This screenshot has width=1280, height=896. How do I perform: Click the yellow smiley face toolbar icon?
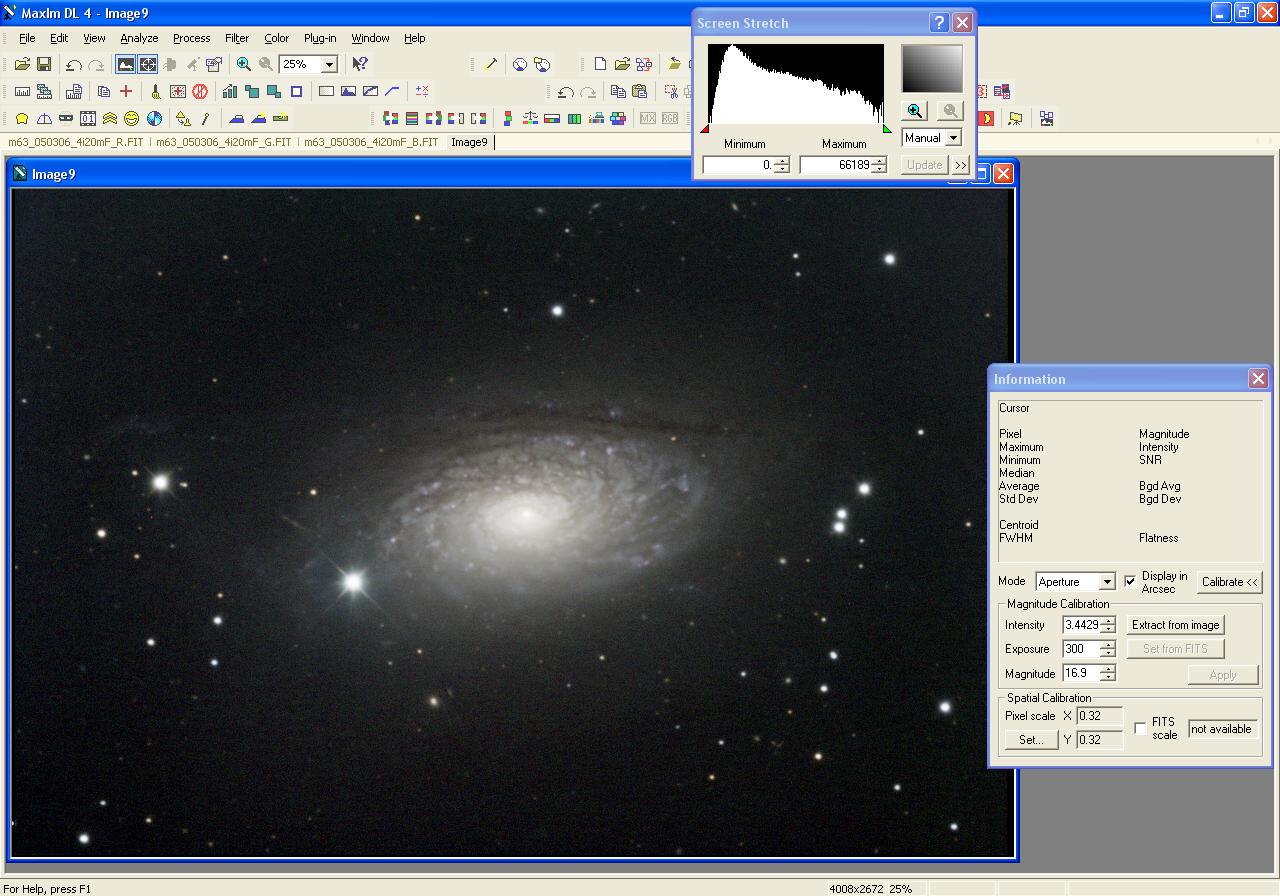click(x=131, y=118)
